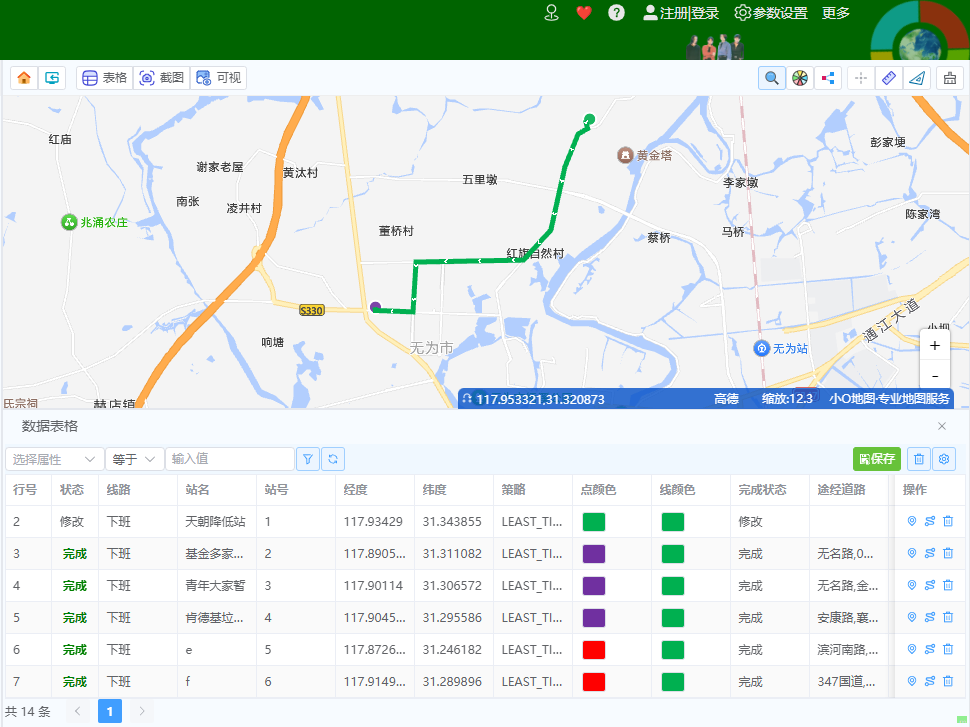Open the color wheel theme tool
The height and width of the screenshot is (727, 970).
(800, 78)
